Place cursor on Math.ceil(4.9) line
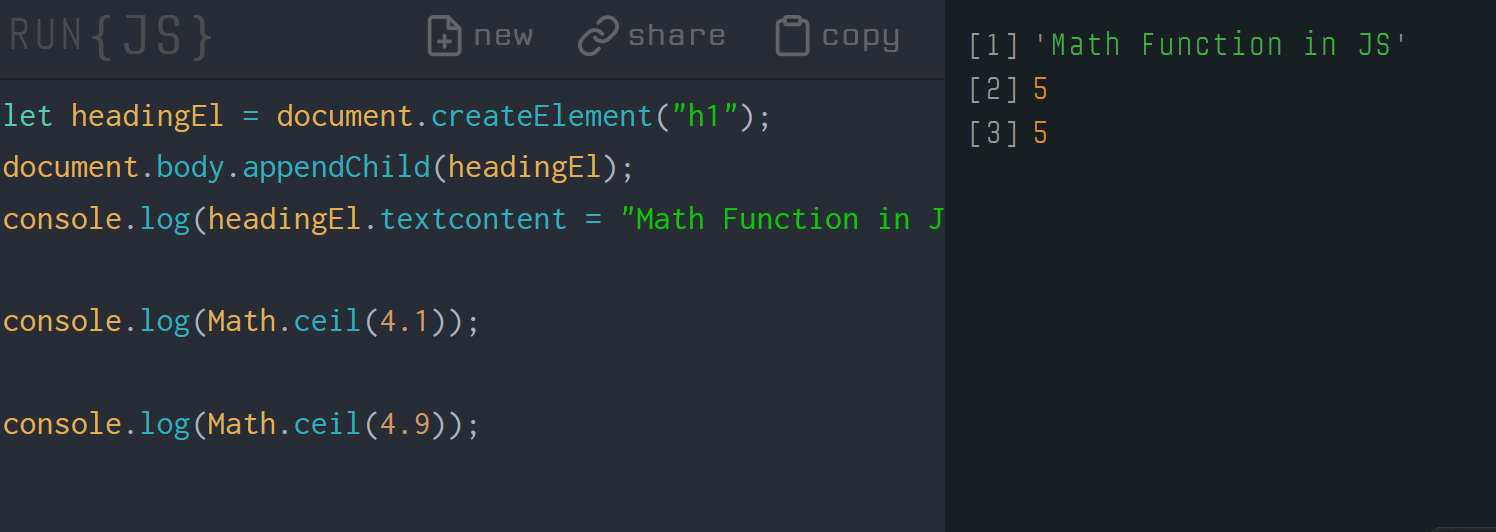The image size is (1496, 532). (x=241, y=425)
